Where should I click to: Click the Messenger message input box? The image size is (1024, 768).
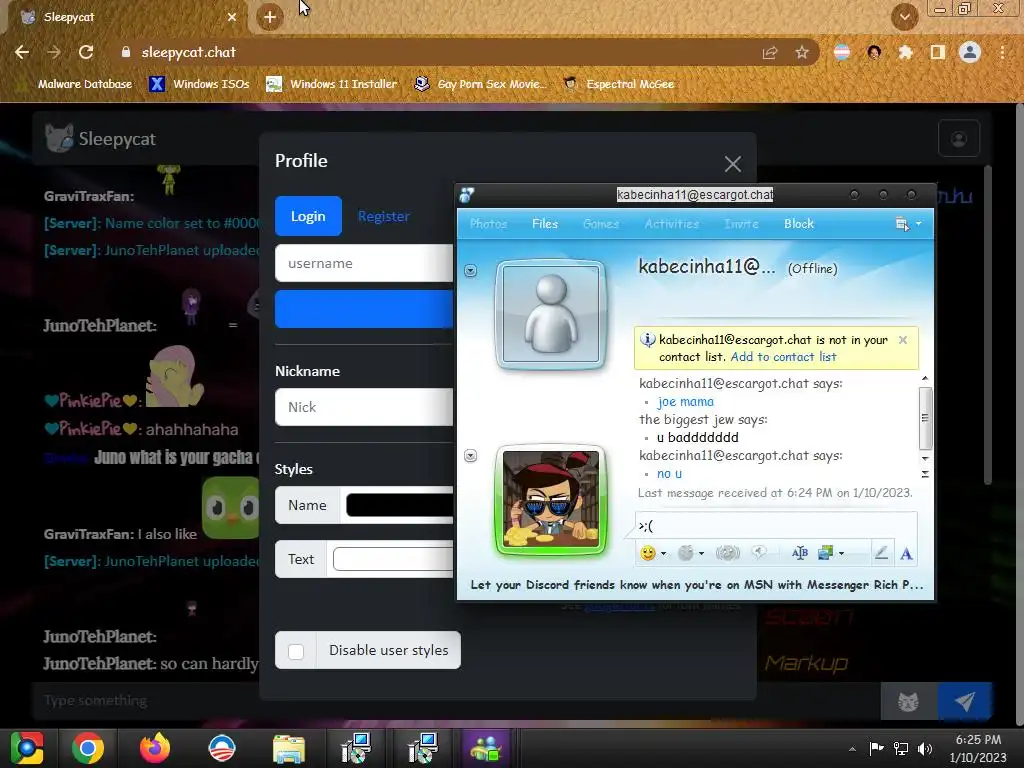[776, 526]
